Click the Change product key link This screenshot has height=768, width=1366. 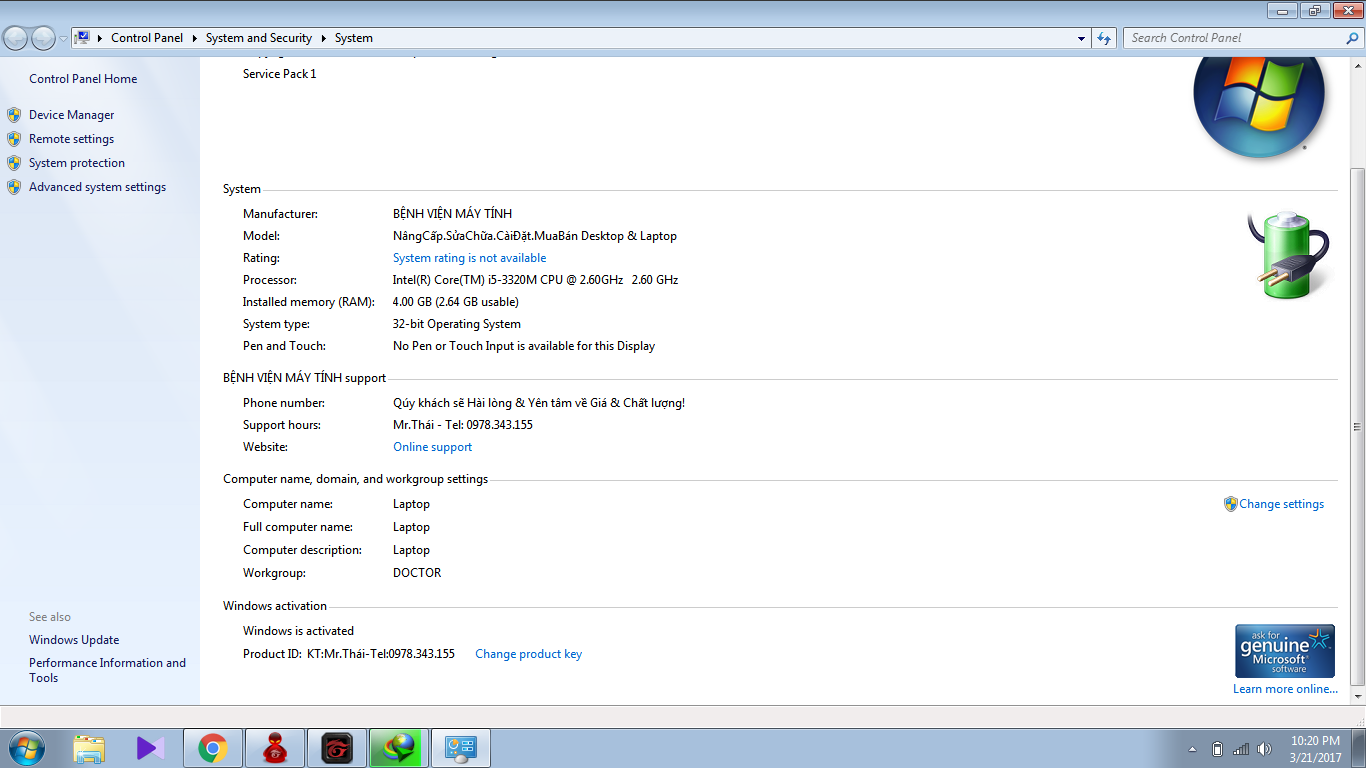528,654
